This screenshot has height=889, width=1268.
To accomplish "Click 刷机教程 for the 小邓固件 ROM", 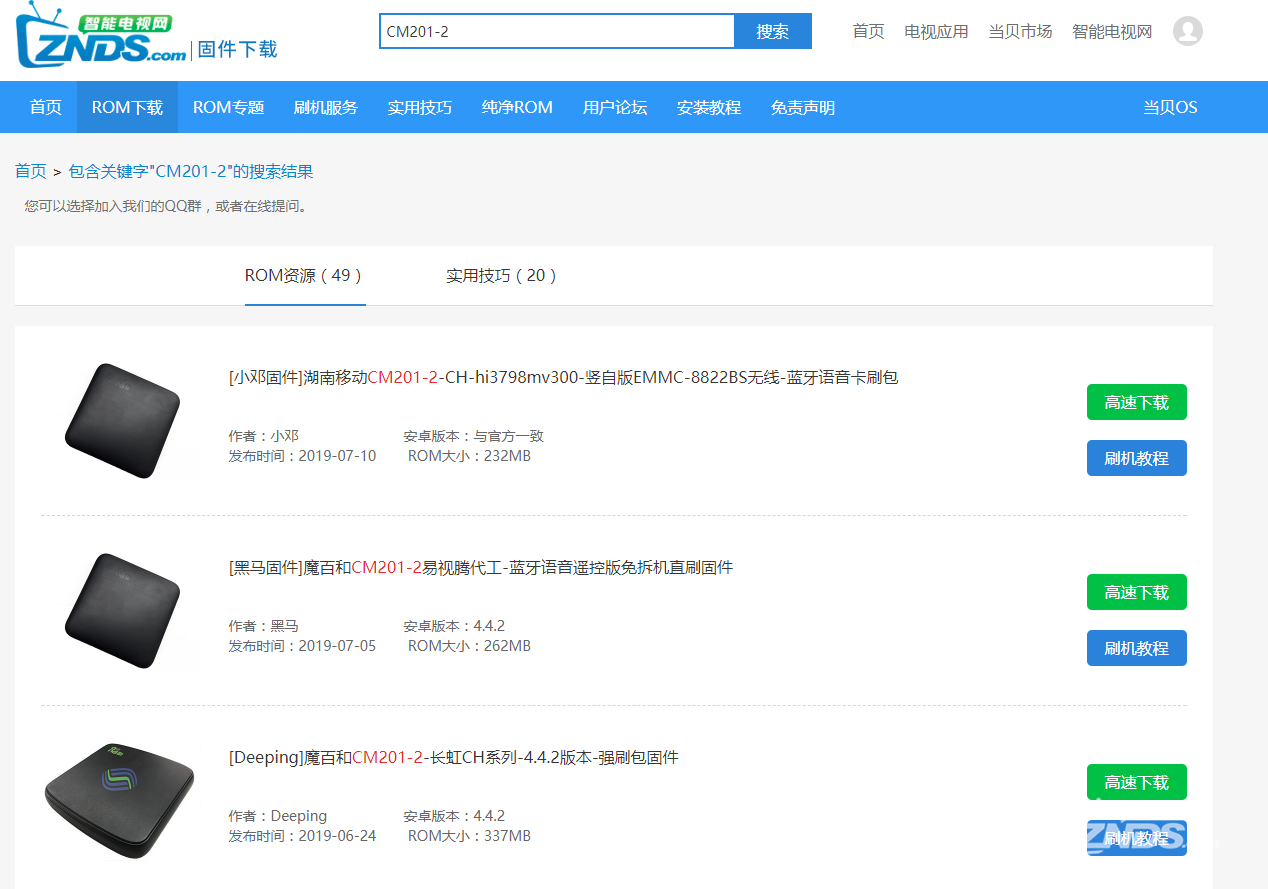I will coord(1137,458).
